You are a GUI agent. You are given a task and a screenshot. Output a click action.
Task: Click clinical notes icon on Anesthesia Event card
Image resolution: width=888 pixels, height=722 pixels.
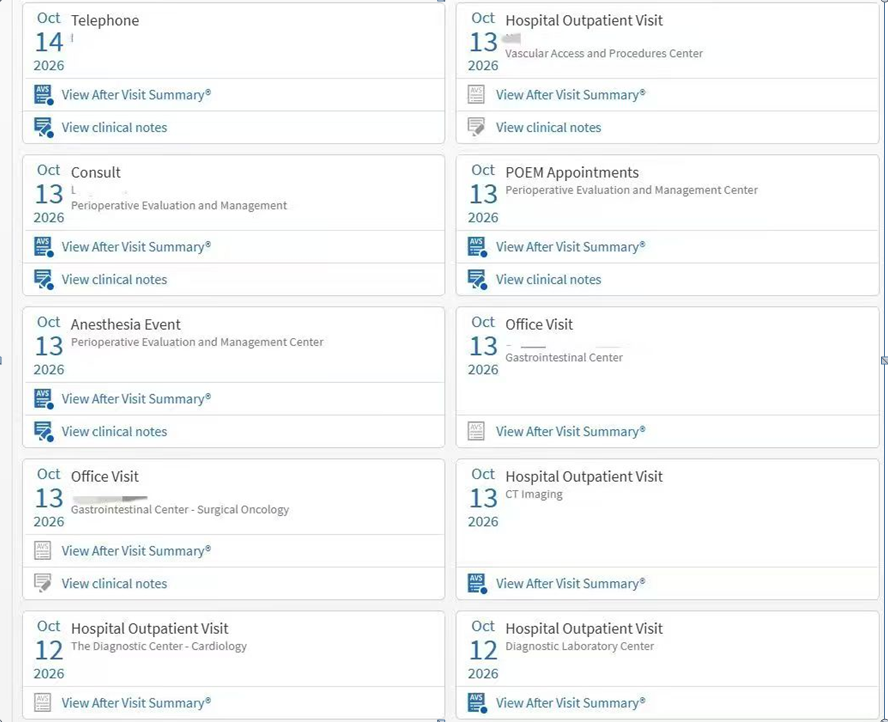pos(44,432)
